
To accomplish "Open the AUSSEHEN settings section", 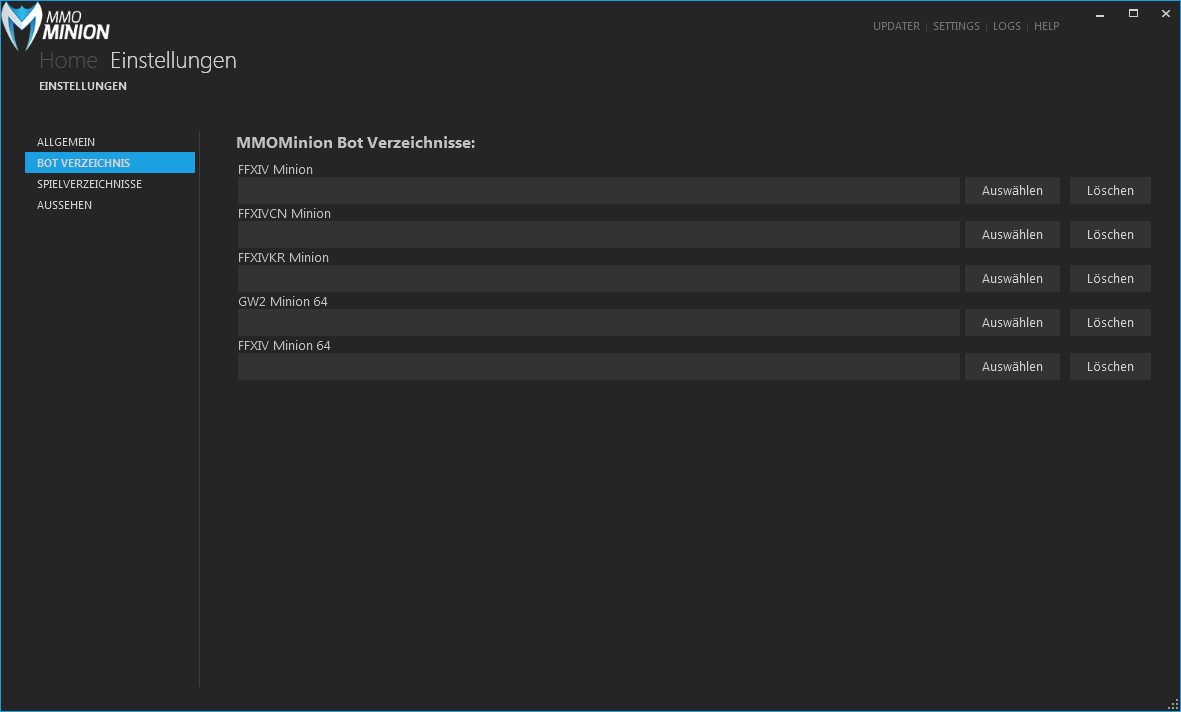I will [x=64, y=205].
